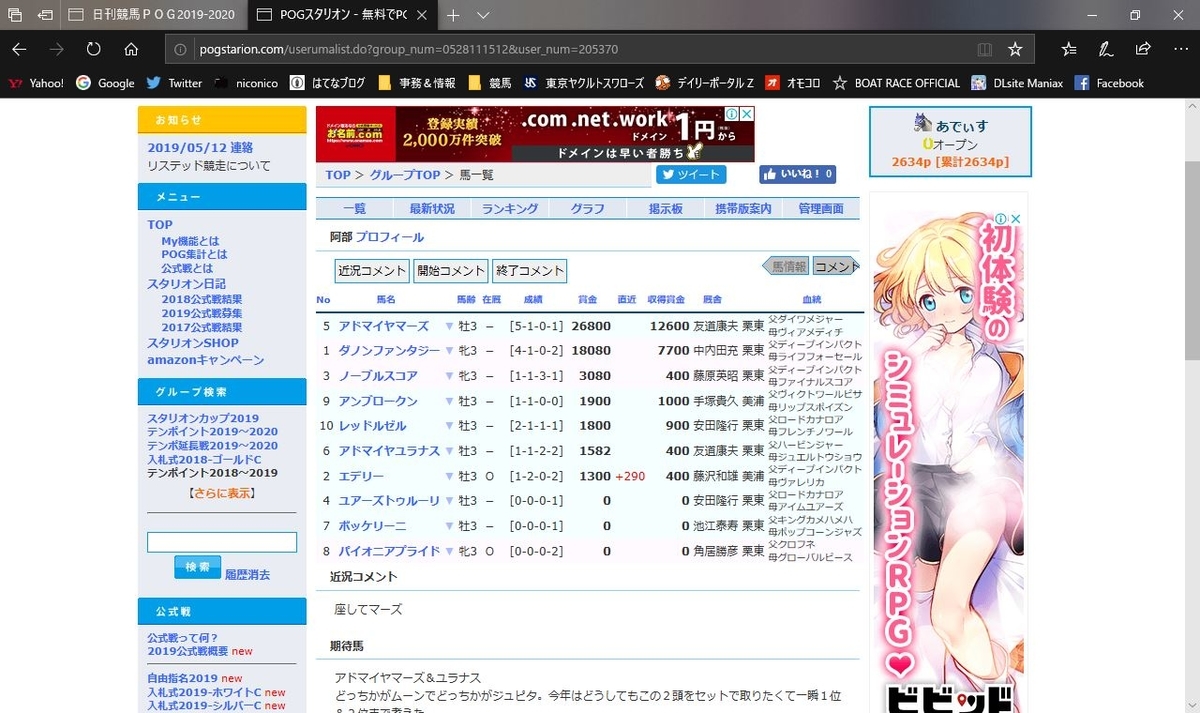Share this page icon
Image resolution: width=1200 pixels, height=713 pixels.
(1143, 49)
